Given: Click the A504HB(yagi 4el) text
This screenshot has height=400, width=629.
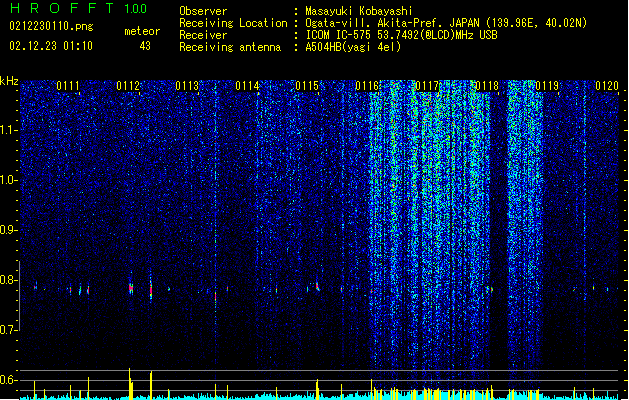Looking at the screenshot, I should click(353, 47).
